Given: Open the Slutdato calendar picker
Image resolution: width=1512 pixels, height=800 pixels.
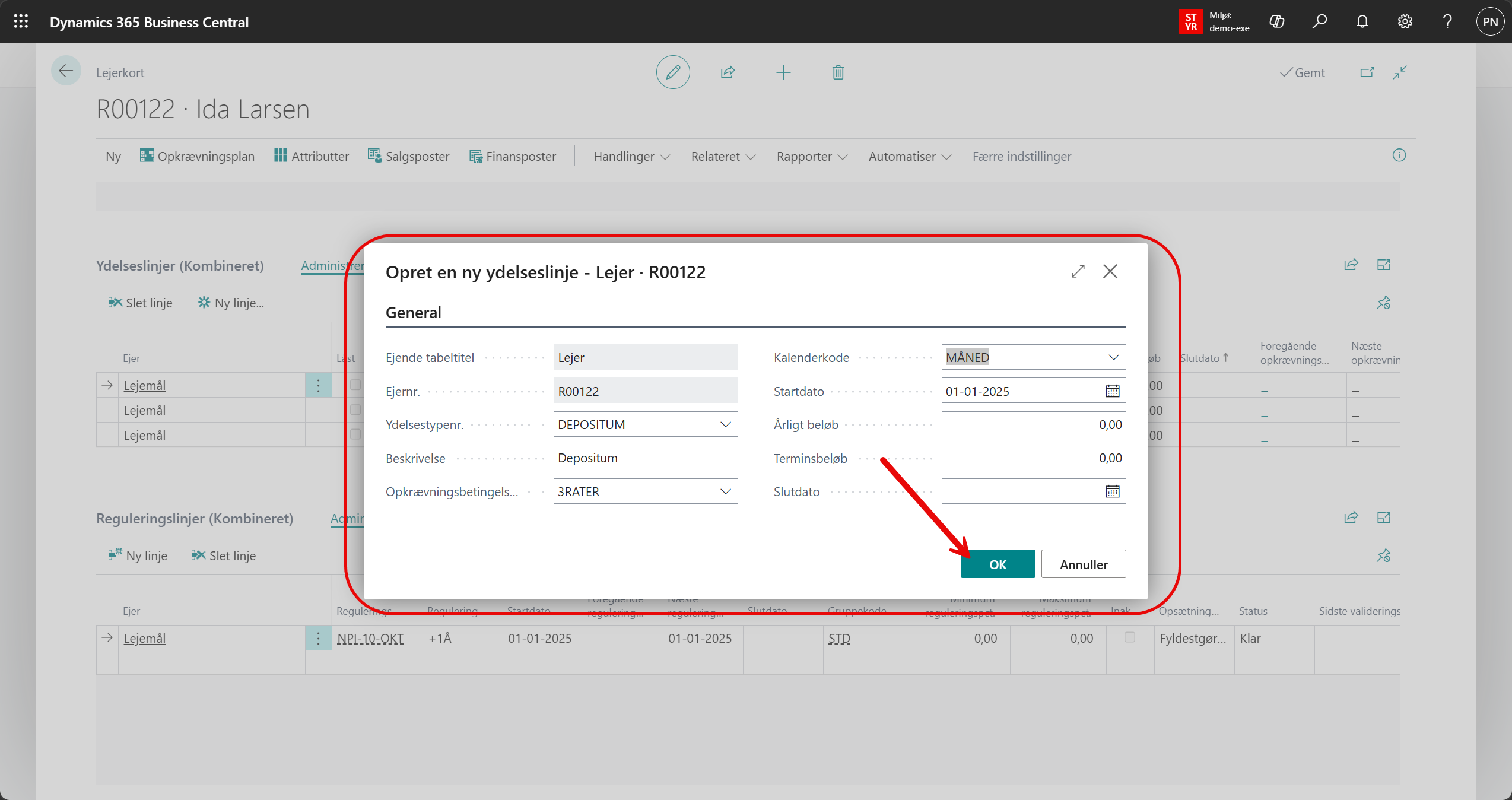Looking at the screenshot, I should [x=1112, y=491].
